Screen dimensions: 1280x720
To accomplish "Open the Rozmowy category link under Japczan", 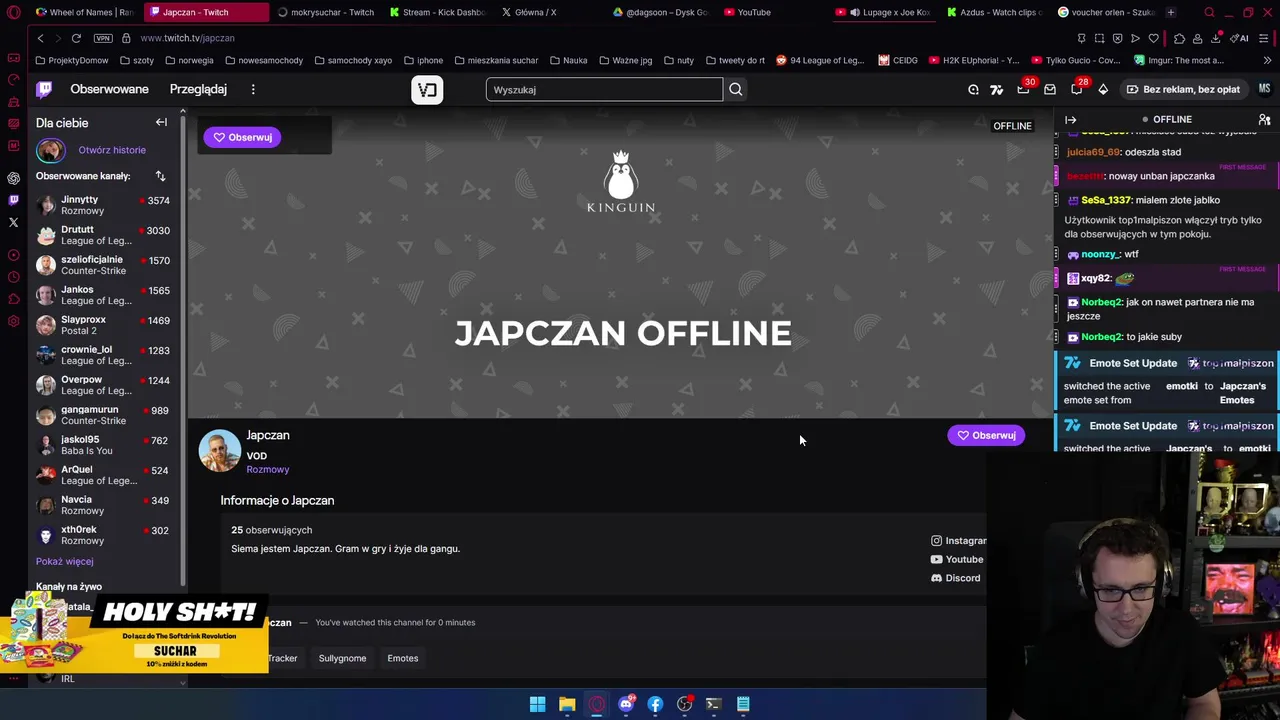I will tap(268, 469).
